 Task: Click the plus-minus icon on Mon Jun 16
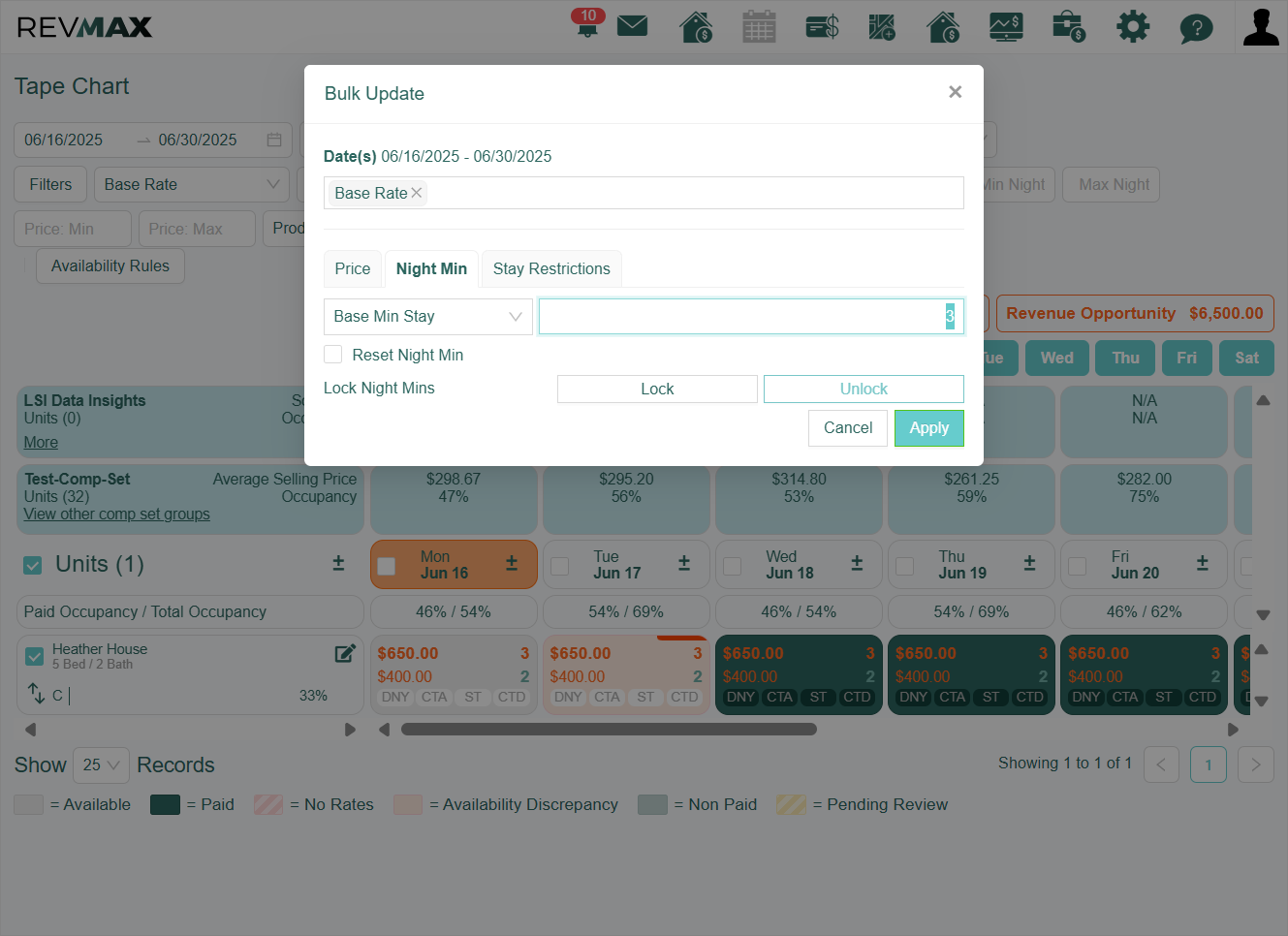click(512, 563)
